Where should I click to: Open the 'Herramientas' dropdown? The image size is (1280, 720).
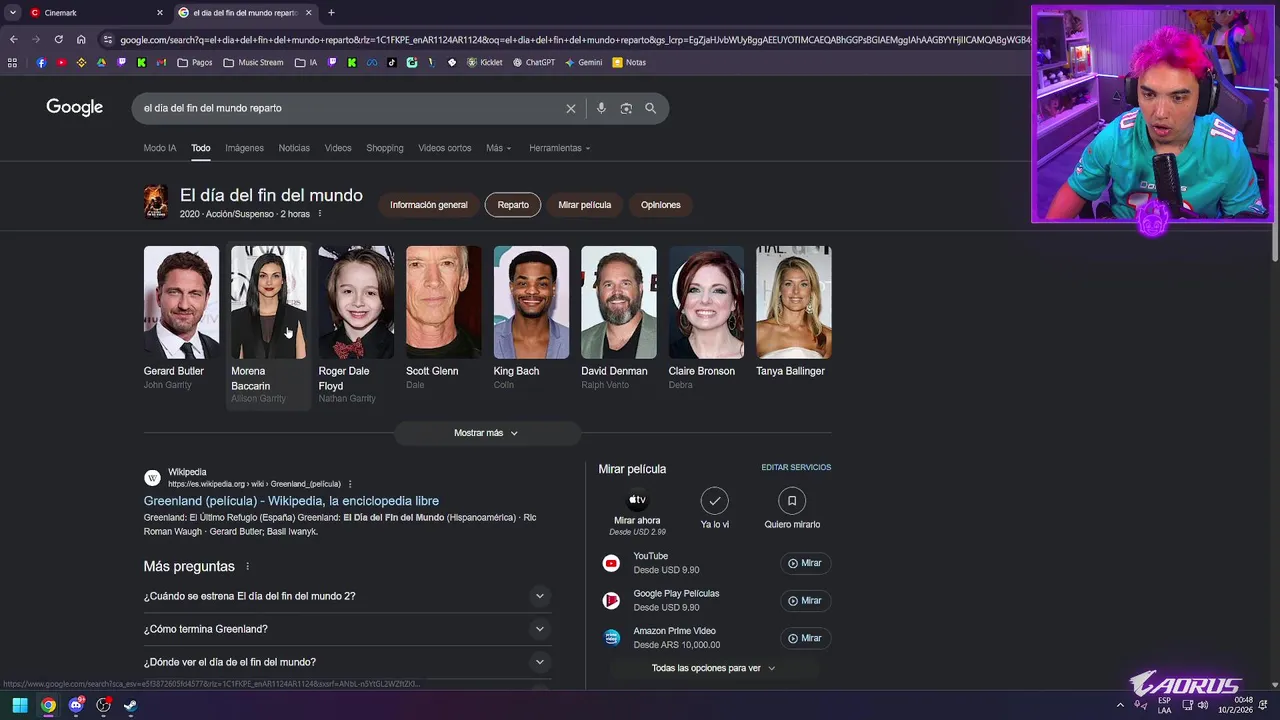click(559, 148)
